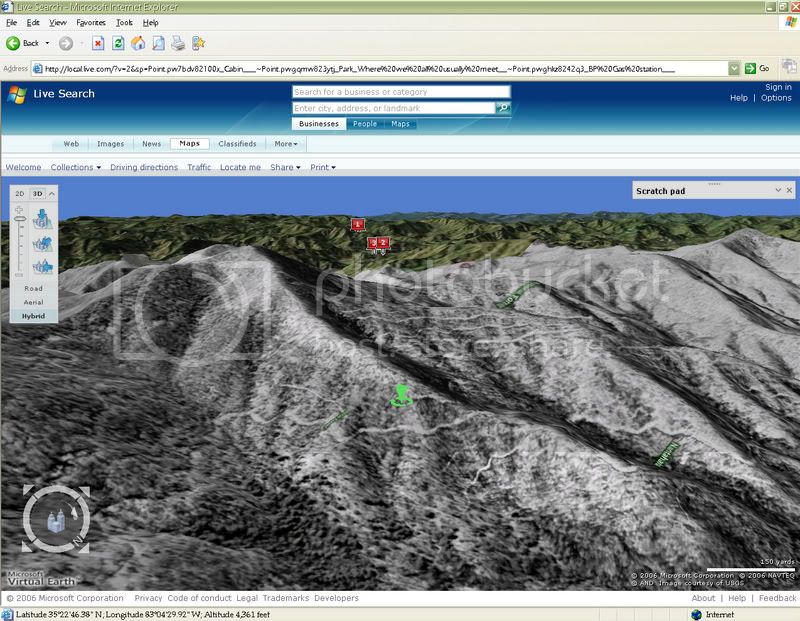Open the Share dropdown menu
This screenshot has width=800, height=621.
tap(285, 167)
